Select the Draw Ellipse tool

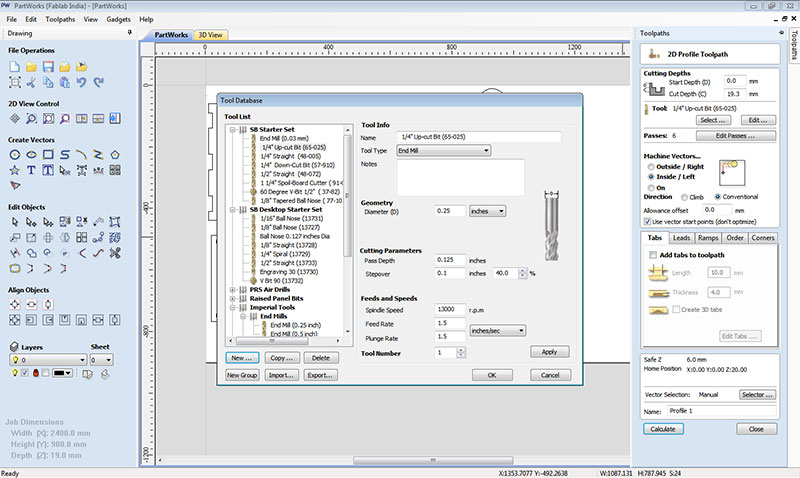click(x=31, y=155)
